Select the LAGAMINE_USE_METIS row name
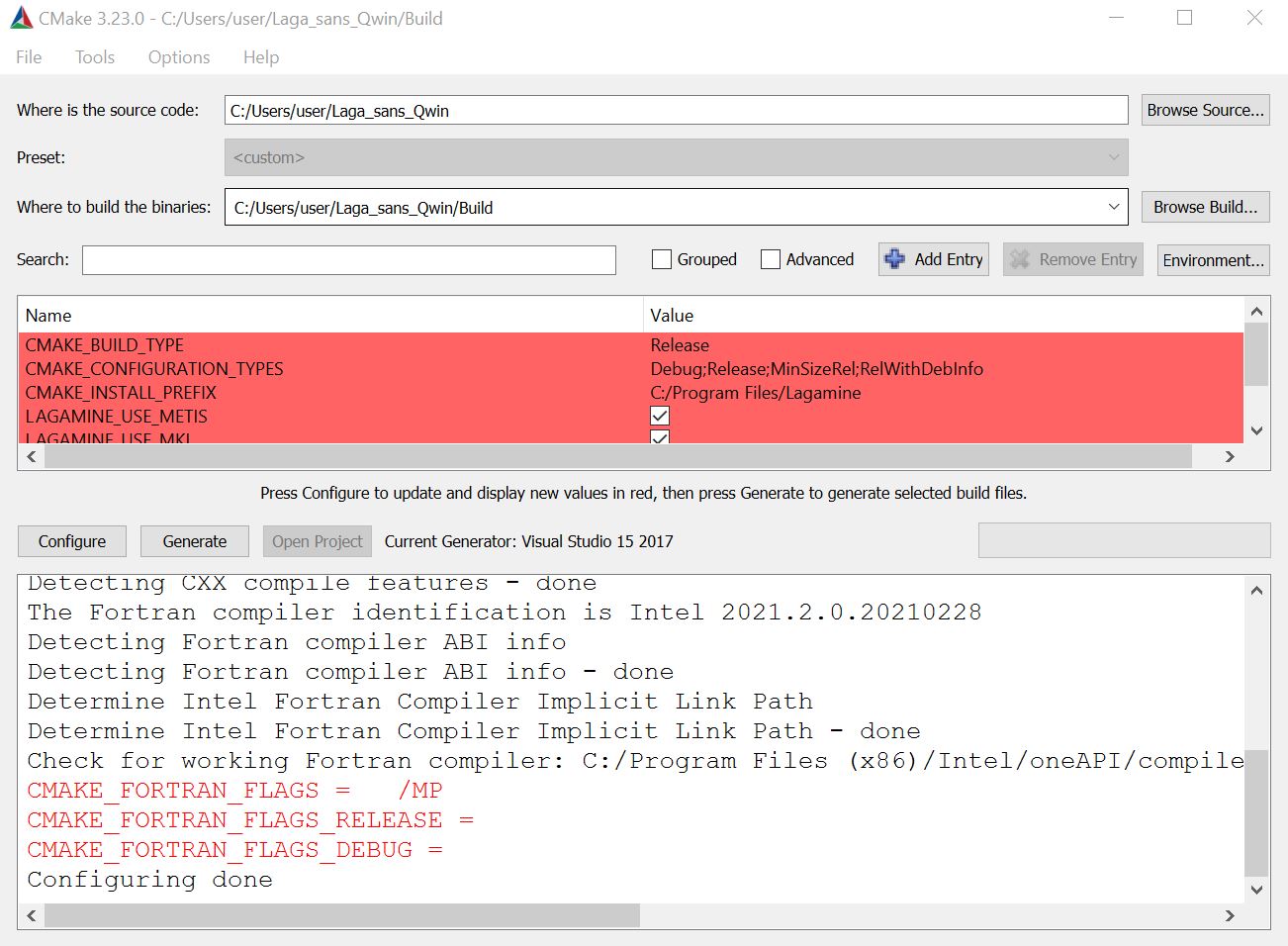 pyautogui.click(x=117, y=416)
